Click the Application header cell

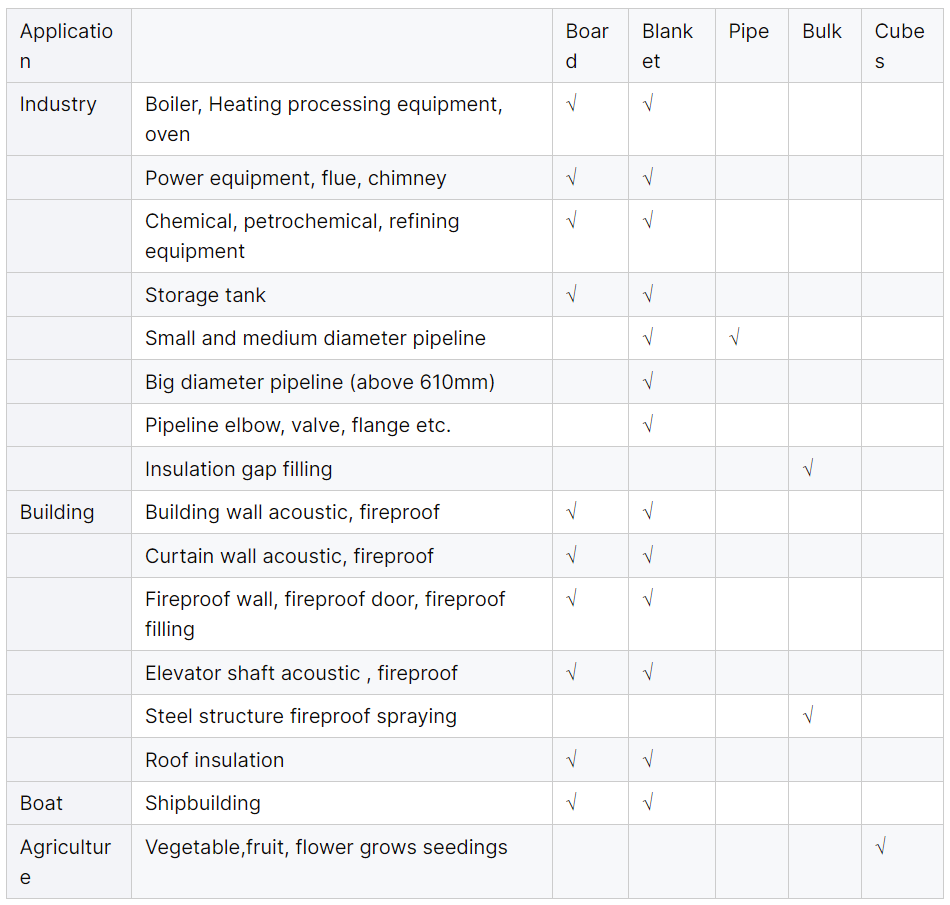coord(66,46)
